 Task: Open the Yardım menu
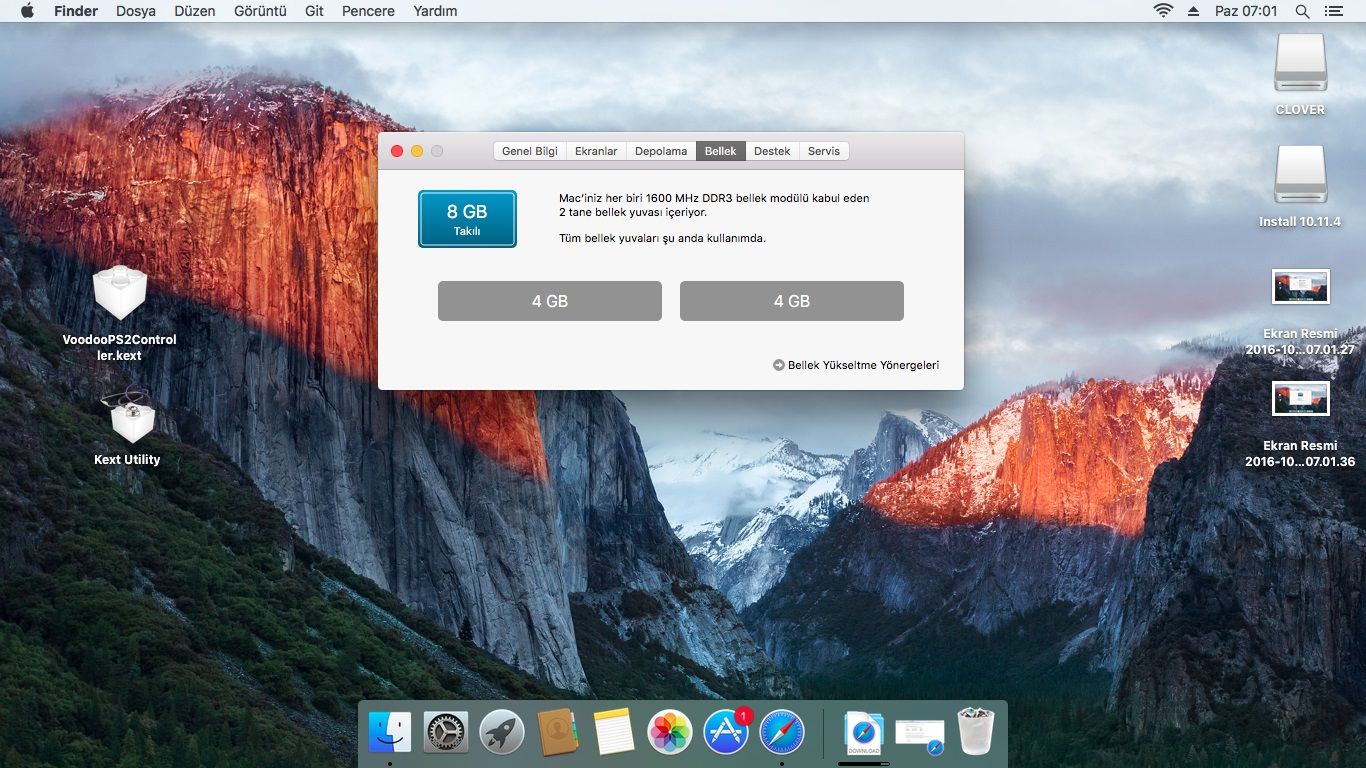[435, 11]
